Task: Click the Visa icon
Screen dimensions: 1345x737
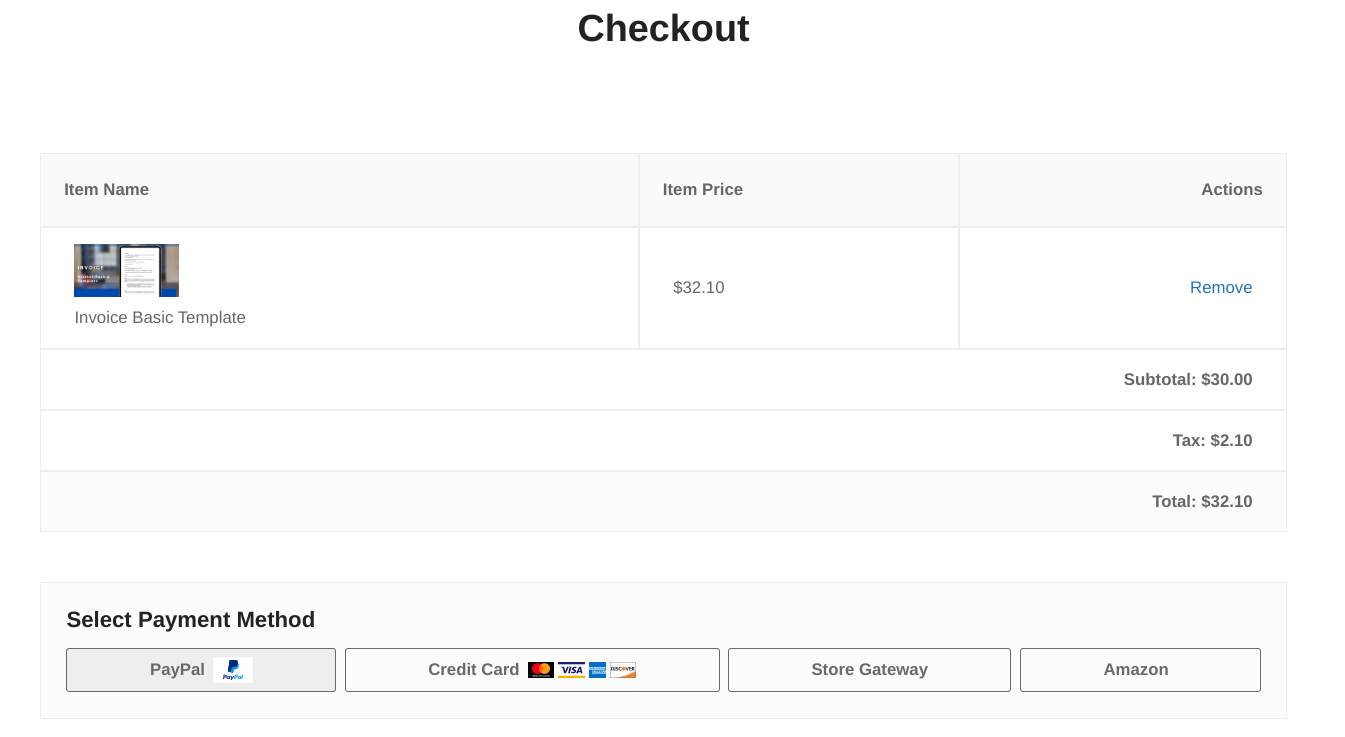Action: (571, 670)
